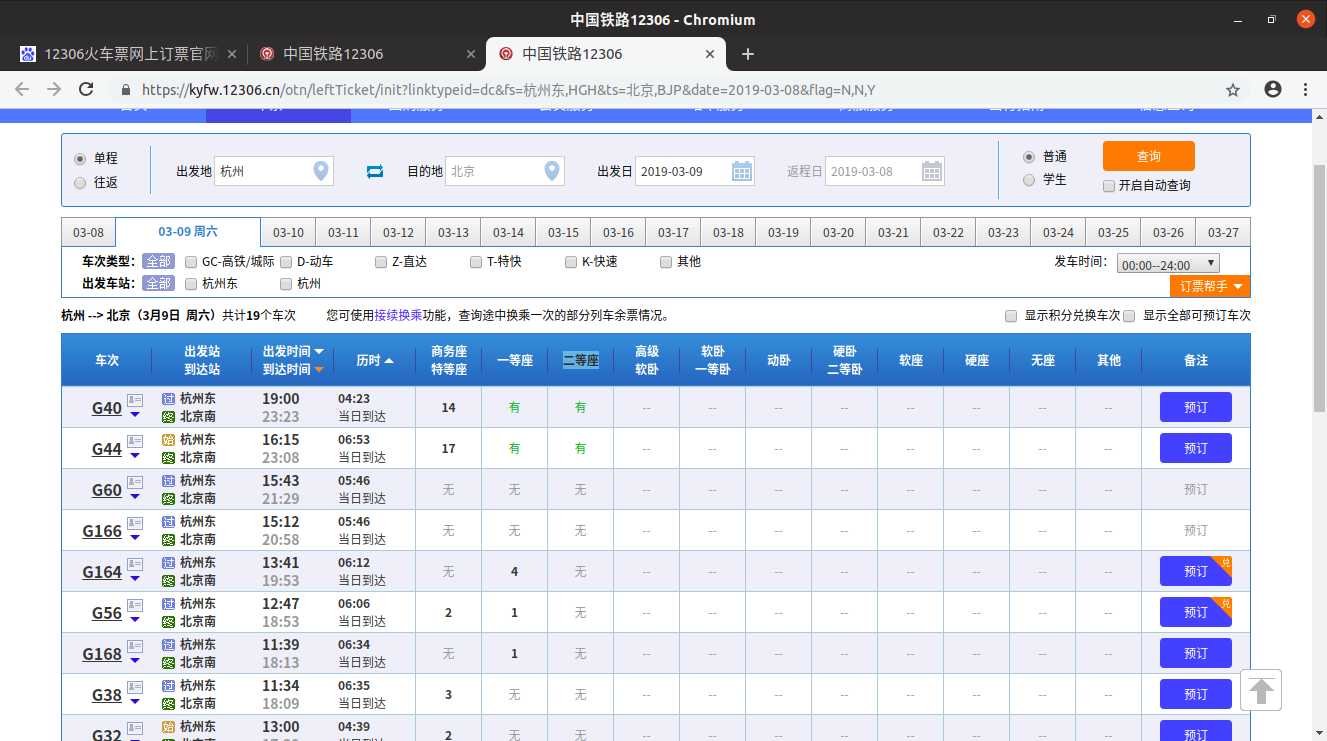Click ID card icon beside G168
This screenshot has width=1327, height=741.
135,646
